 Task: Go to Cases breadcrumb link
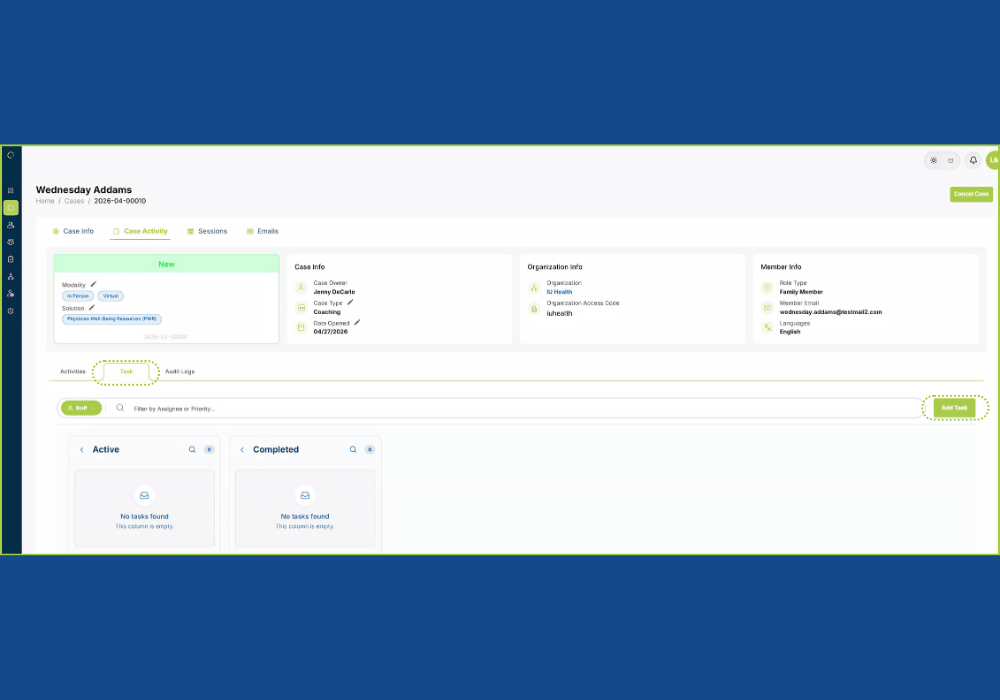(74, 201)
